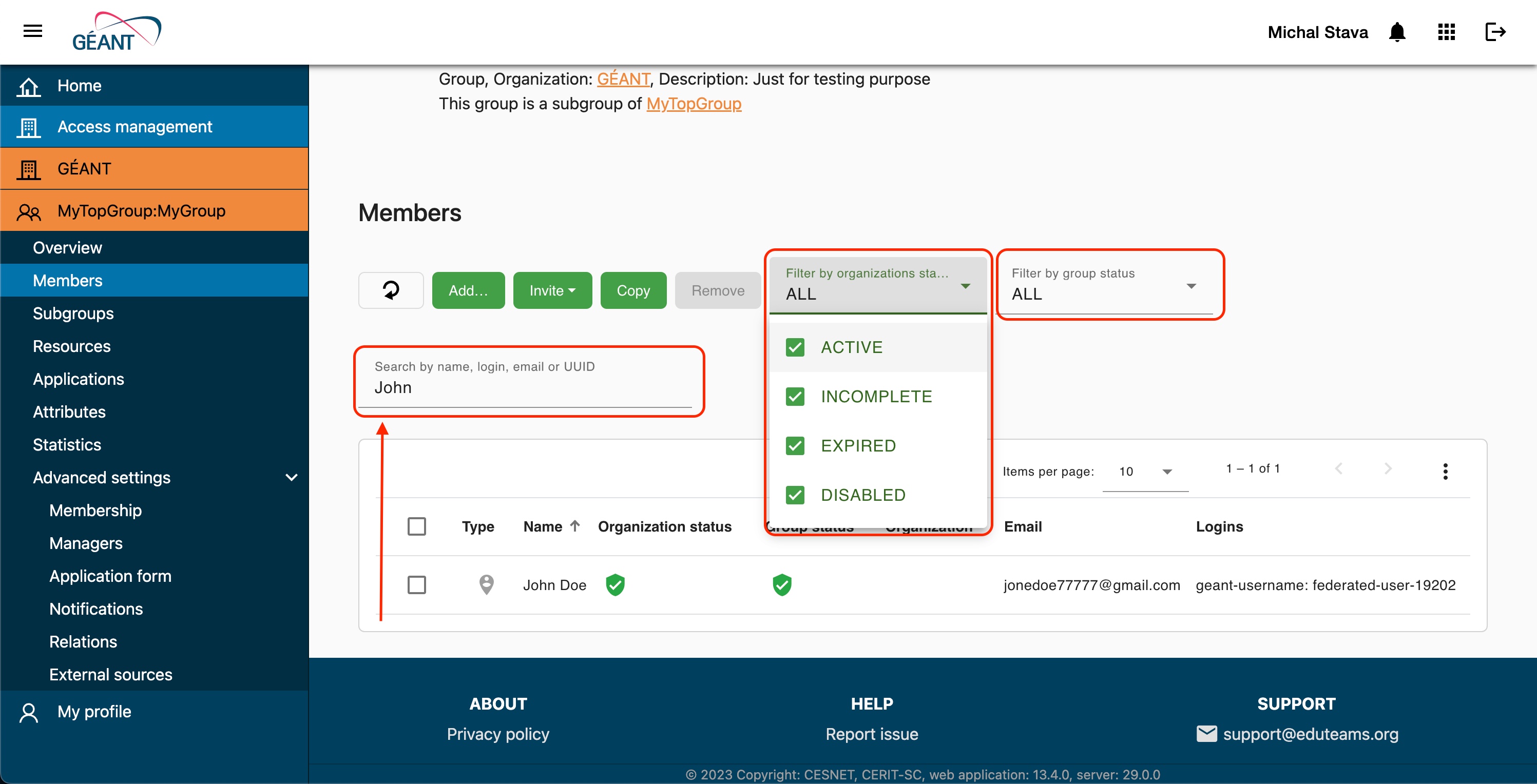Click the Type column header

[x=477, y=526]
